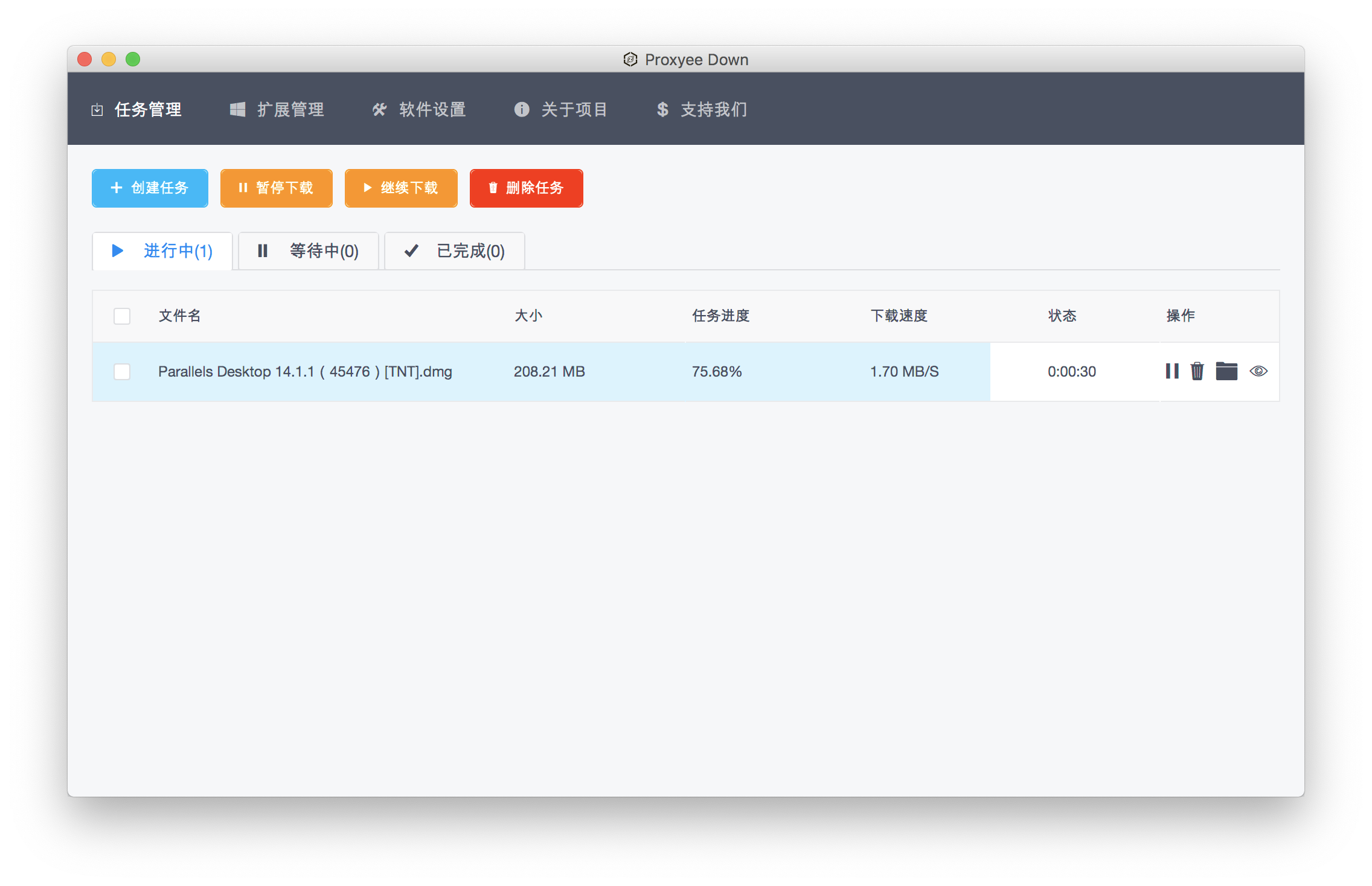
Task: Select the 进行中(1) tab
Action: click(162, 251)
